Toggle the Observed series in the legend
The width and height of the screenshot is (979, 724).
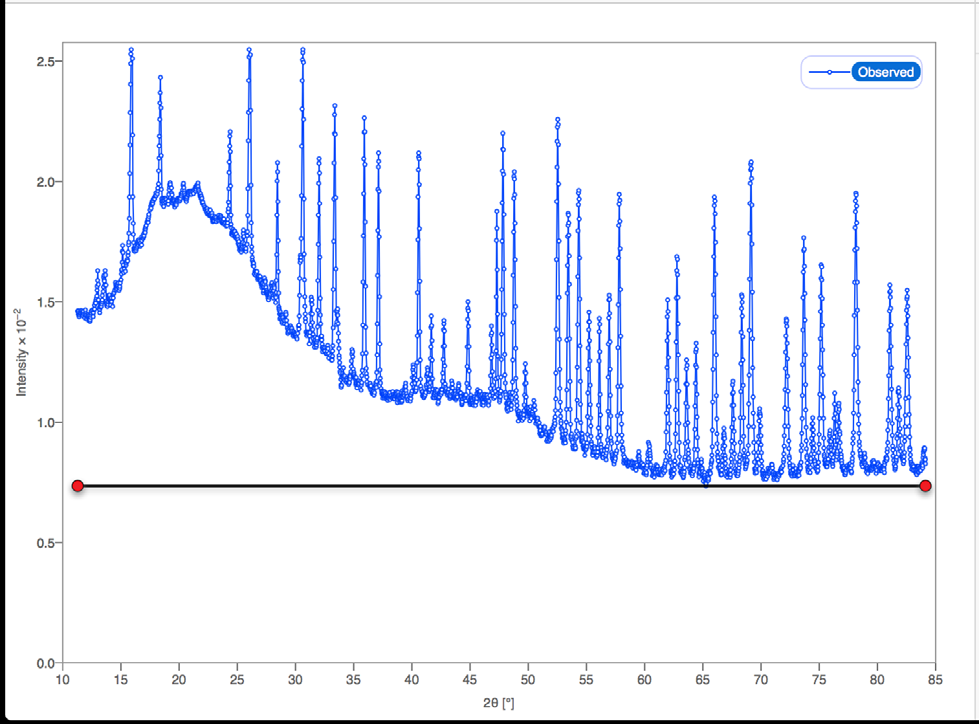(885, 72)
